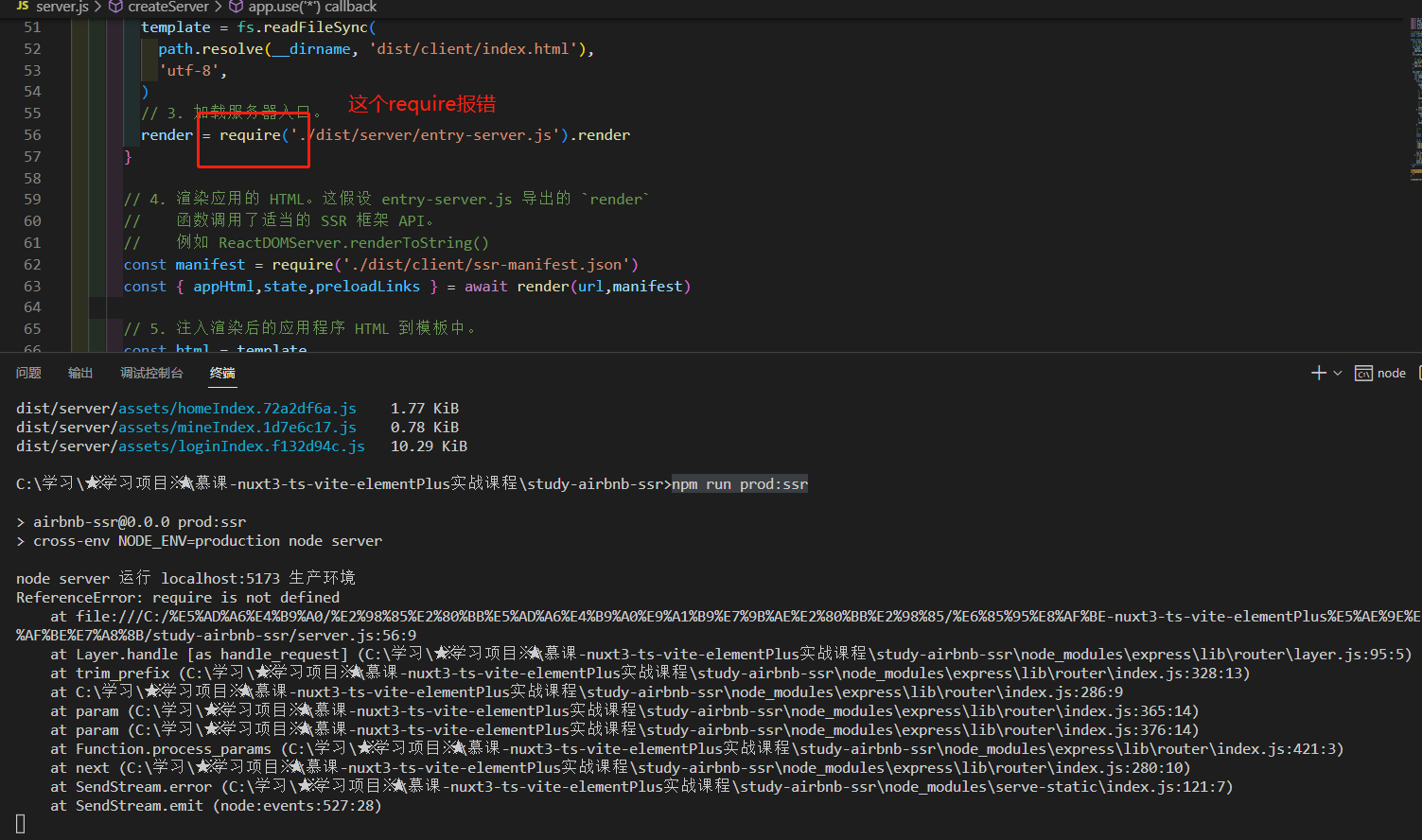
Task: Click ReactDOMServer.renderToString() comment text
Action: click(354, 242)
